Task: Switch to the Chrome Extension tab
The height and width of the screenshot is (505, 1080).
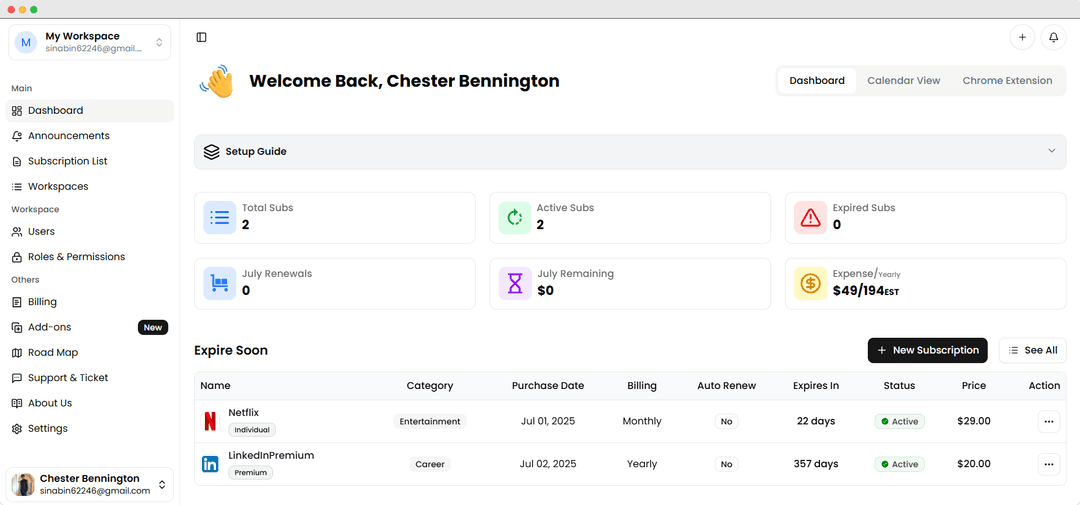Action: tap(1007, 81)
